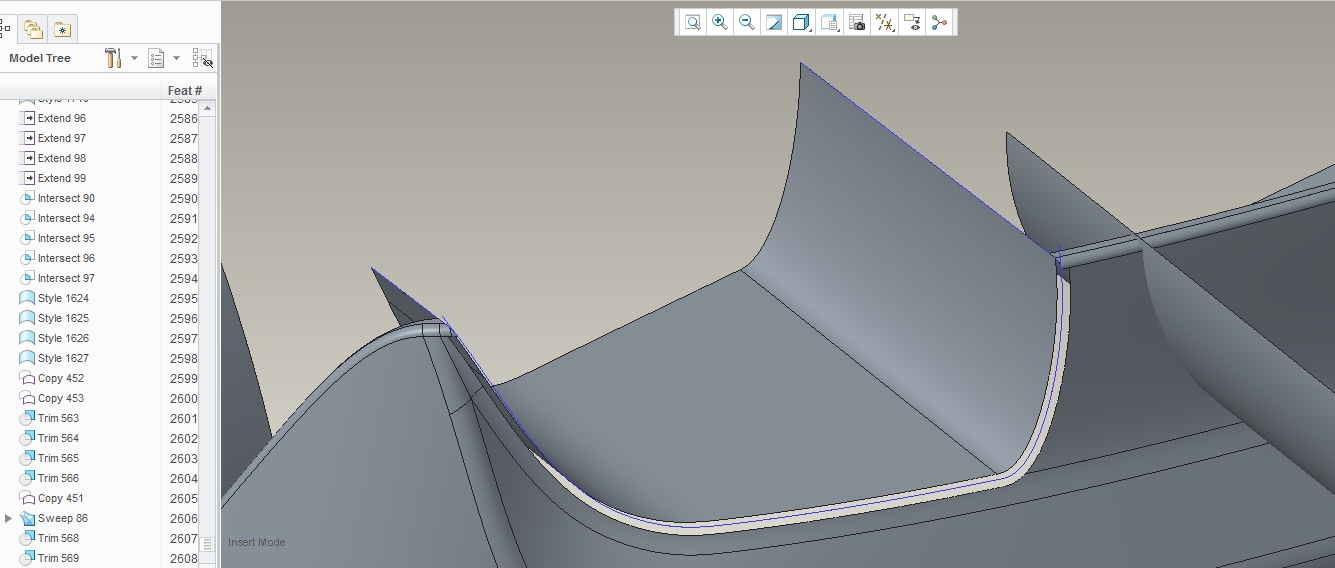Viewport: 1335px width, 568px height.
Task: Select Intersect 95 in the model tree
Action: tap(66, 238)
